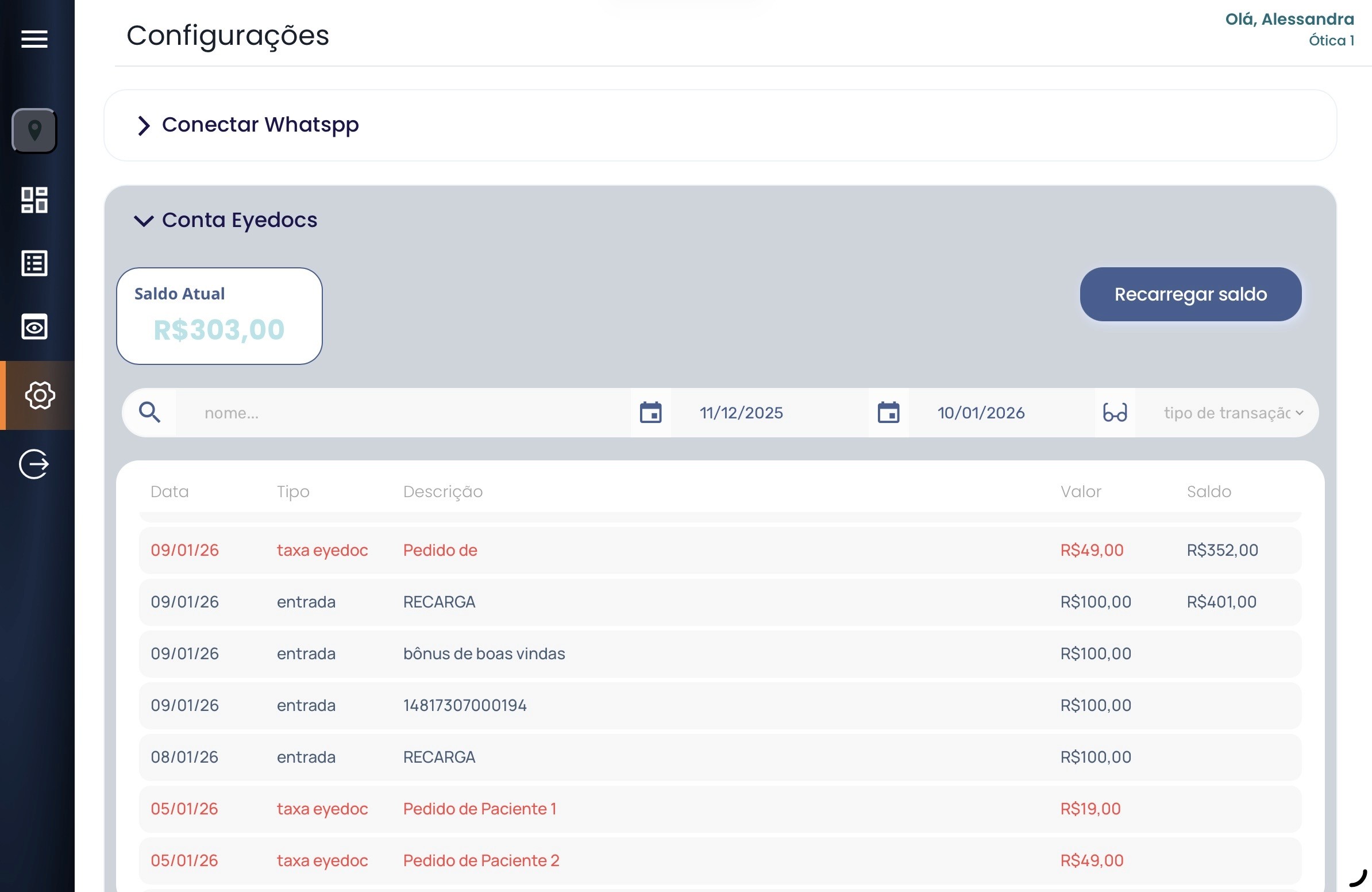
Task: Open the end date calendar icon
Action: (888, 413)
